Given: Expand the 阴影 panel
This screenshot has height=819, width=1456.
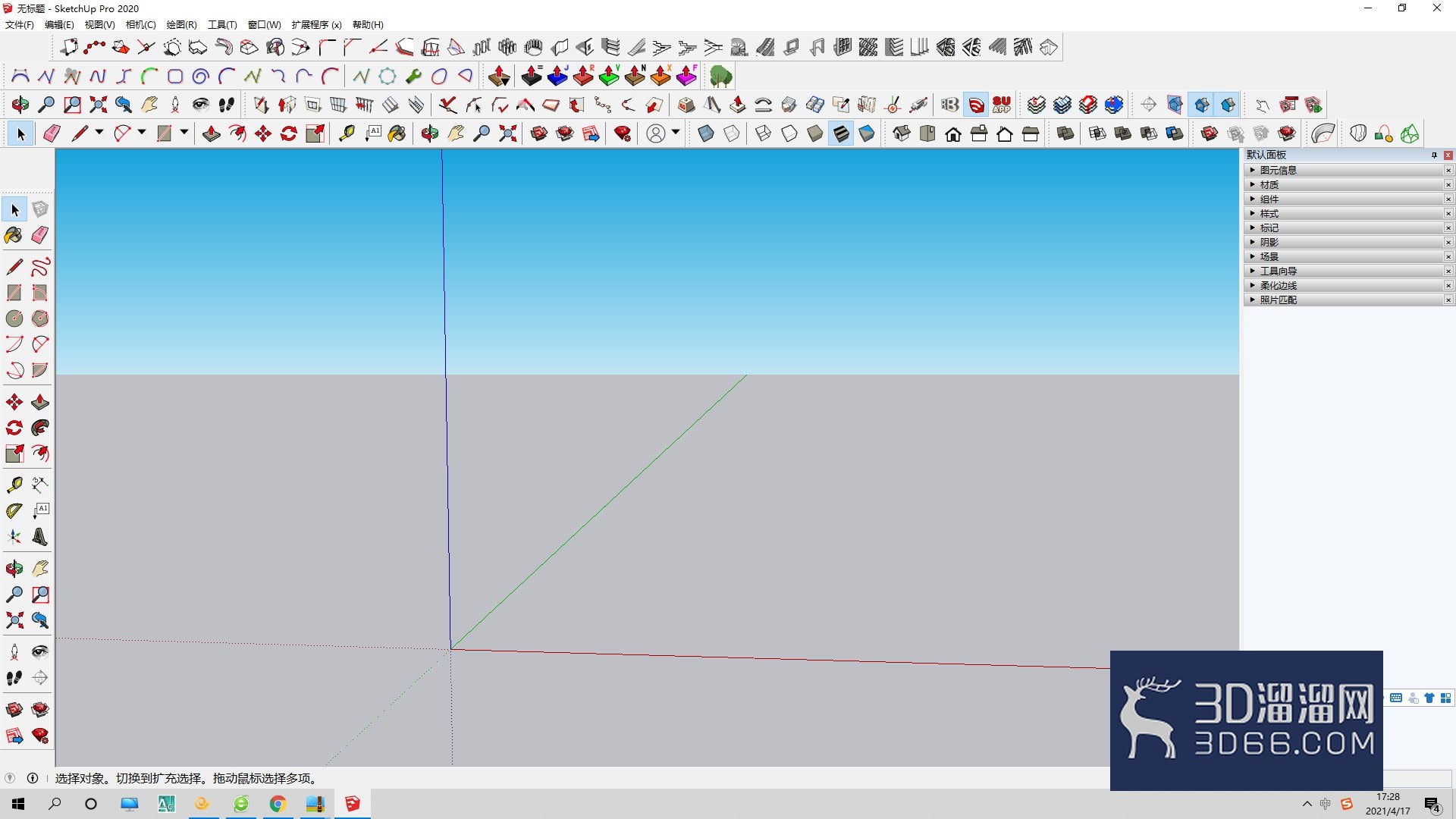Looking at the screenshot, I should pyautogui.click(x=1344, y=243).
